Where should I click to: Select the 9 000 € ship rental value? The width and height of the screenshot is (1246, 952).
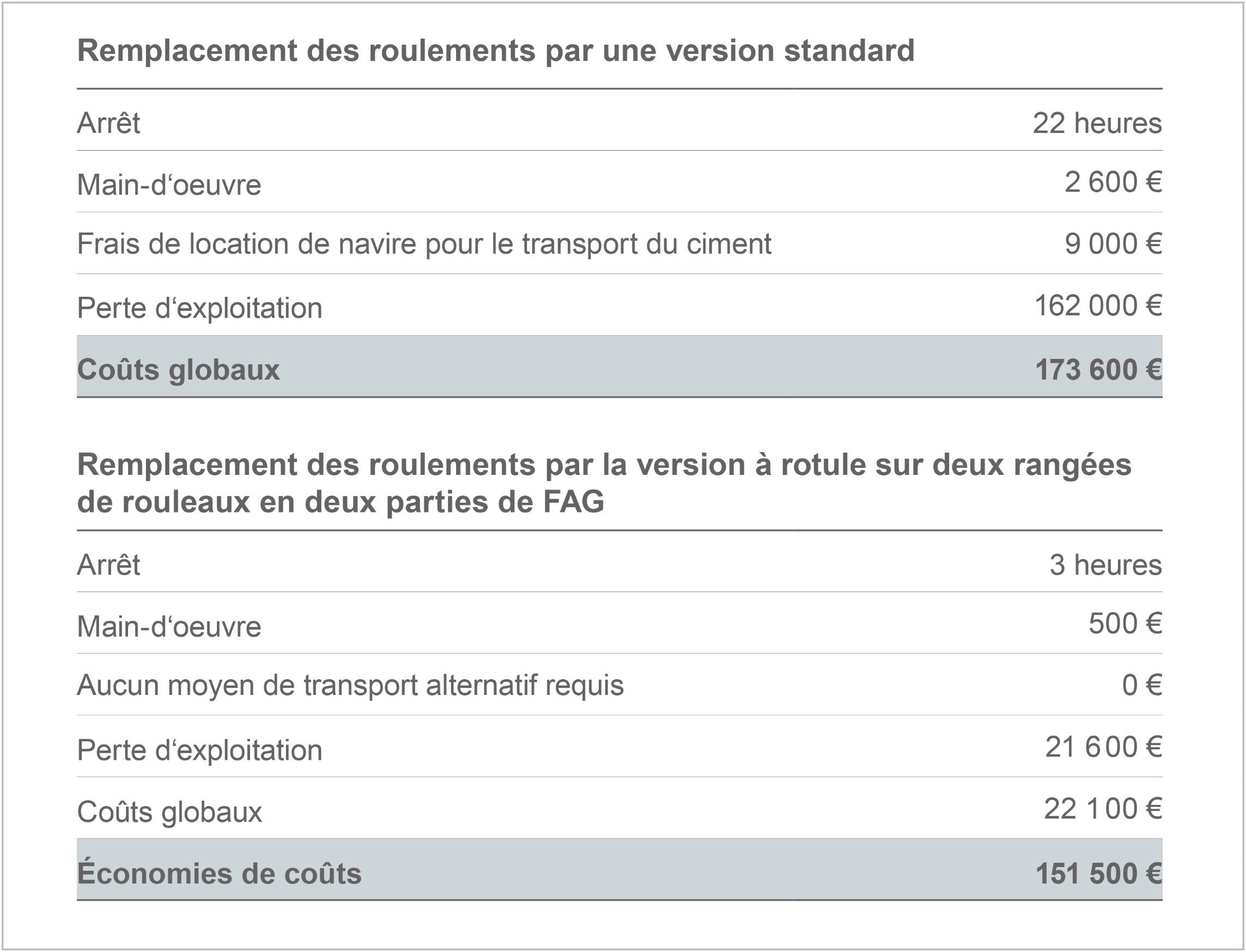(1113, 244)
